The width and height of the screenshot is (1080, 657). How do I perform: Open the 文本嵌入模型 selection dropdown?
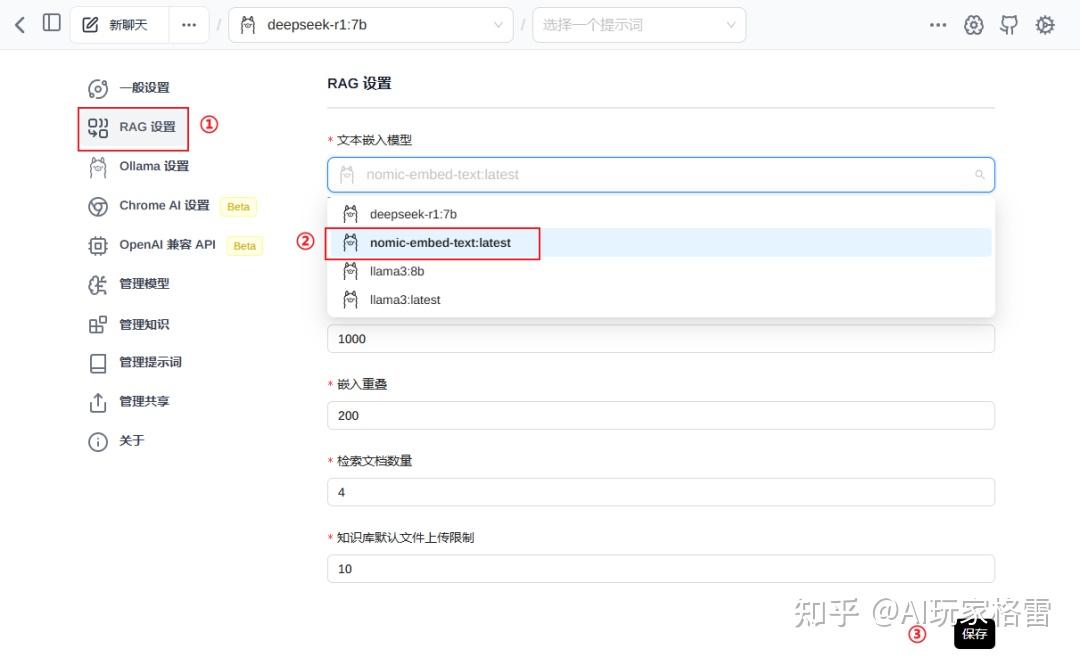660,174
